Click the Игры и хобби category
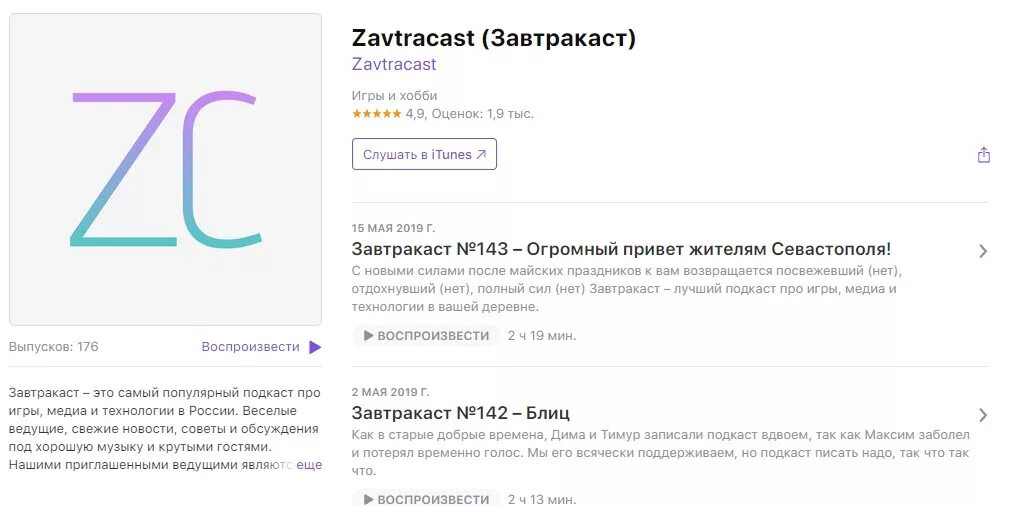Image resolution: width=1012 pixels, height=506 pixels. [394, 96]
